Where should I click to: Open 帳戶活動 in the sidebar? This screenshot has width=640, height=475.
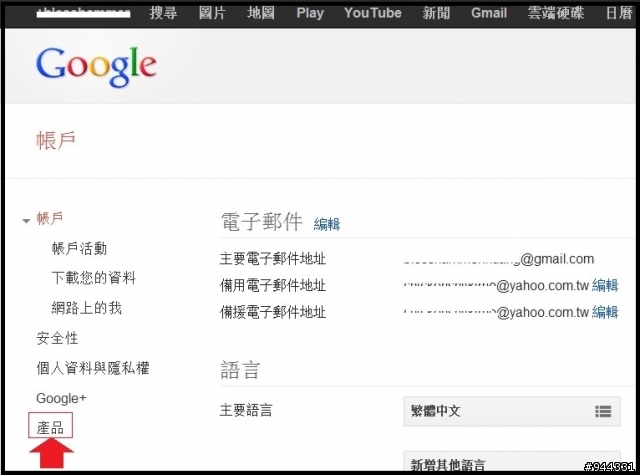[79, 248]
